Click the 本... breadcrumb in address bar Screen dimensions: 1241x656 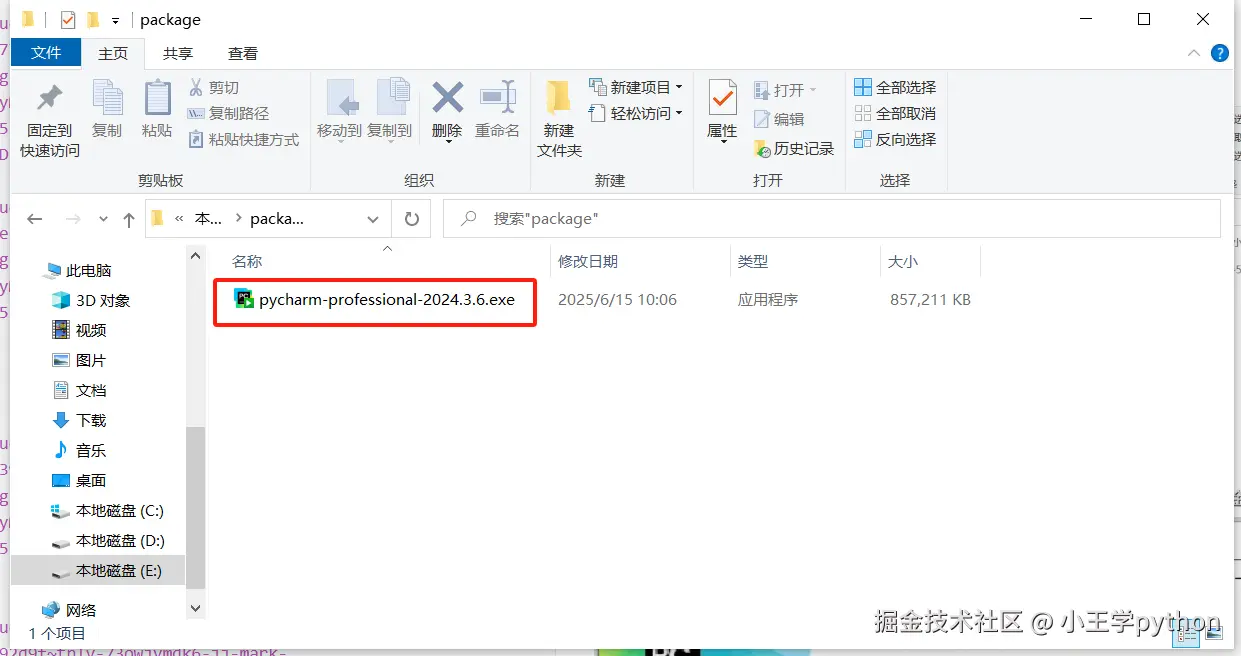pyautogui.click(x=208, y=219)
